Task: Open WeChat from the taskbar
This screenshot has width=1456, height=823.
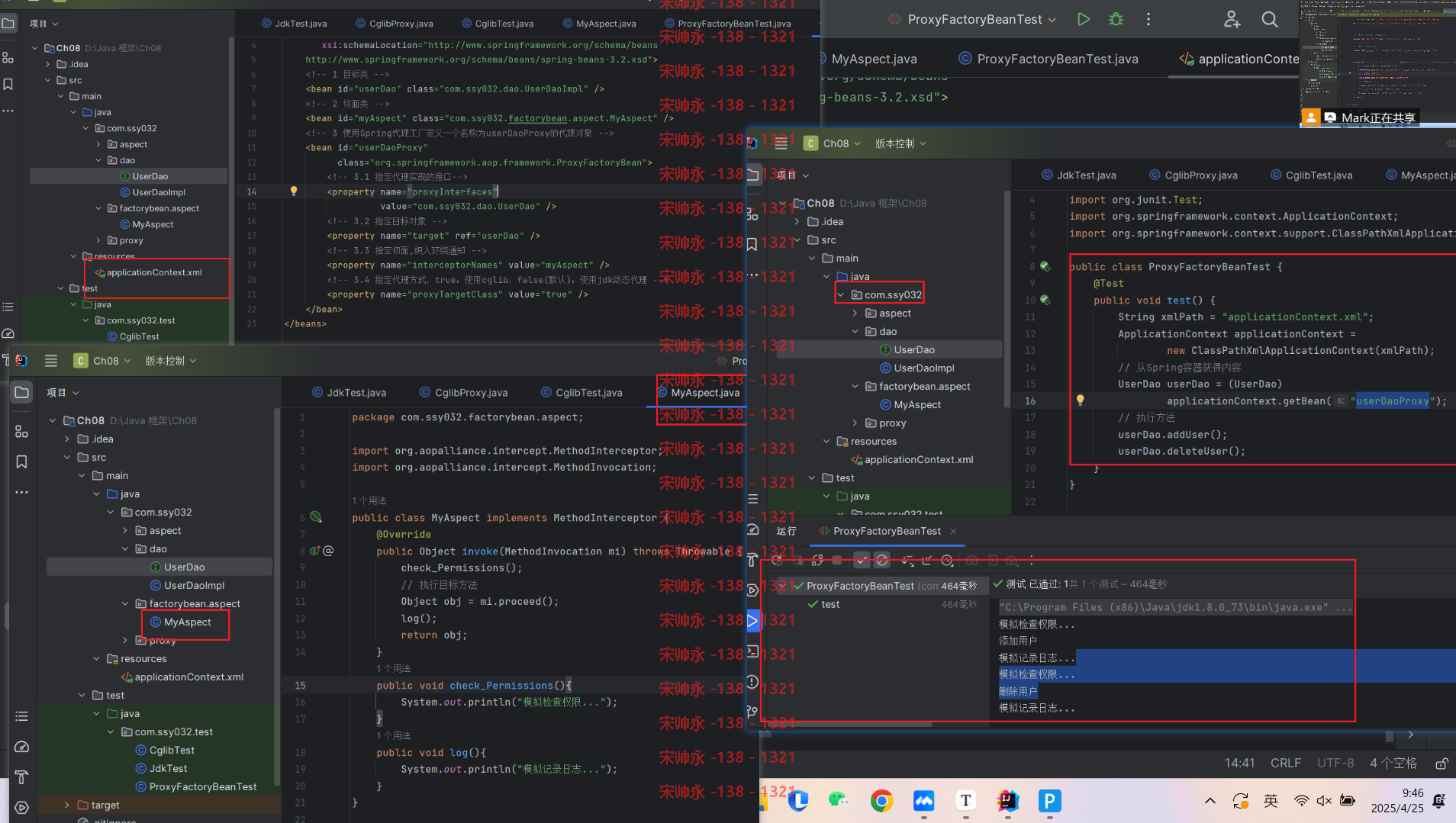Action: pos(839,801)
